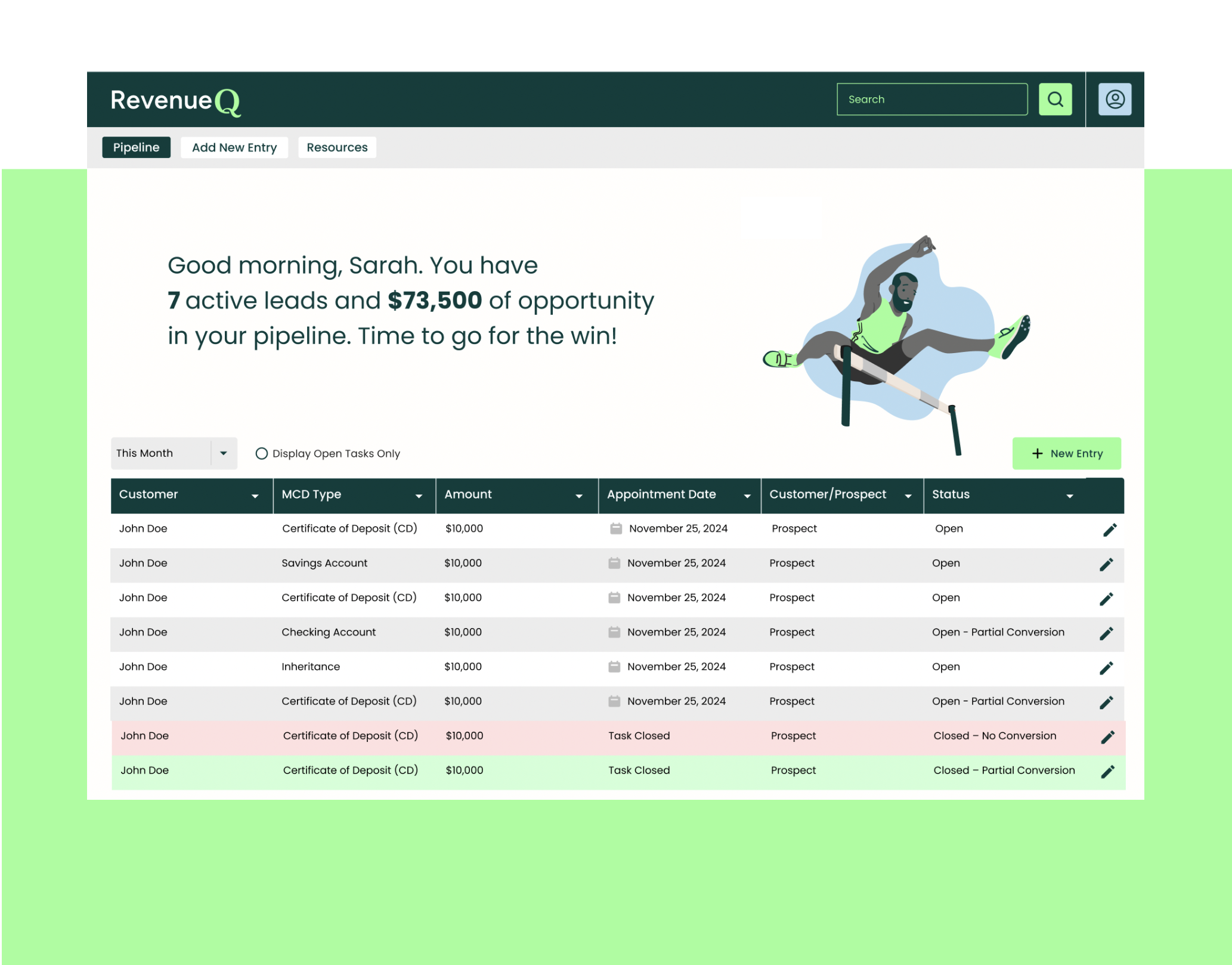Image resolution: width=1232 pixels, height=965 pixels.
Task: Click the calendar icon on the Savings Account row
Action: (x=615, y=562)
